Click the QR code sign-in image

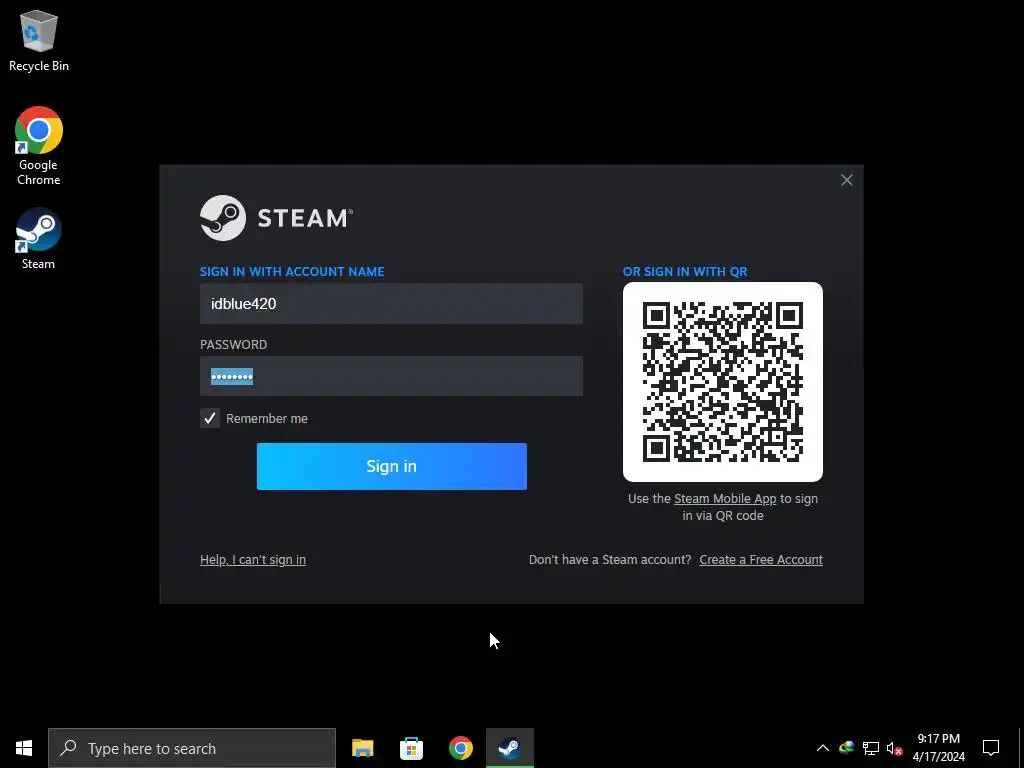[x=723, y=382]
